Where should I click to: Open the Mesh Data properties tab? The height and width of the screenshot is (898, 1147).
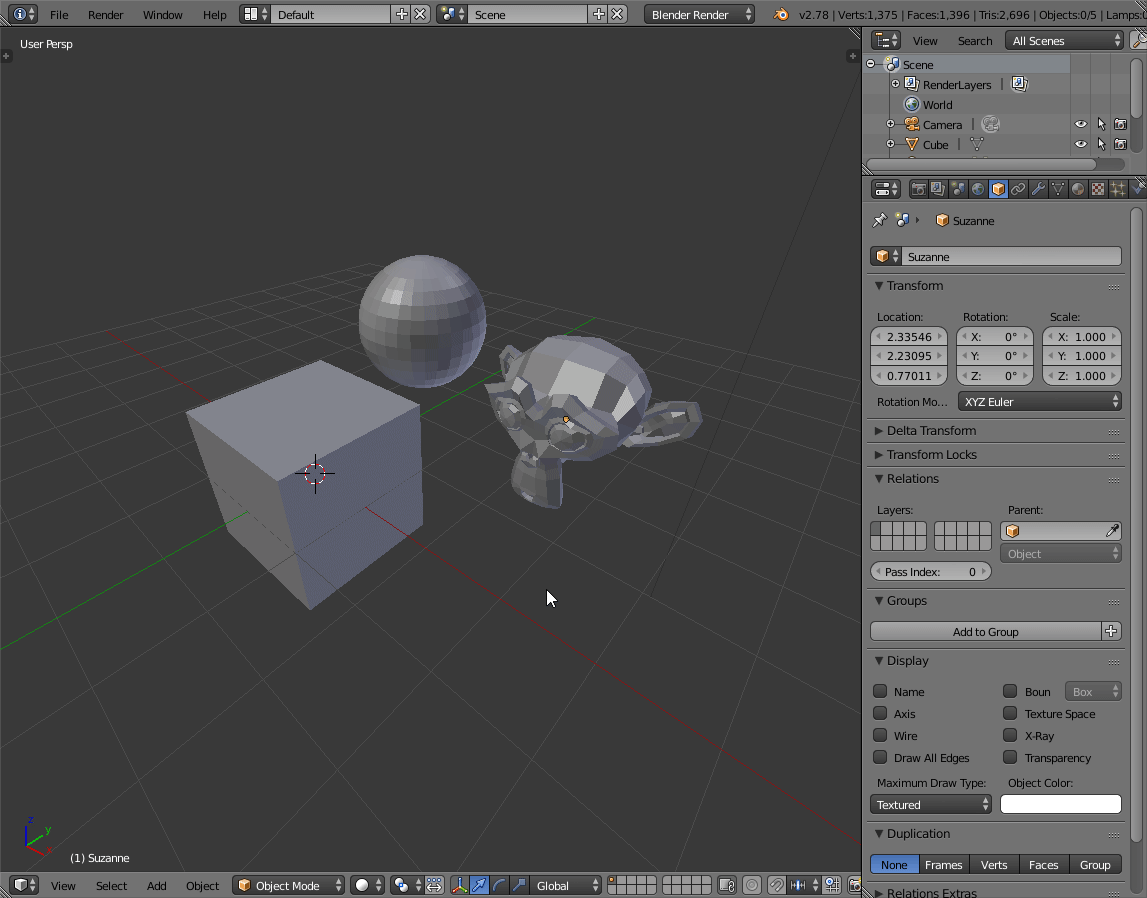(x=1058, y=189)
